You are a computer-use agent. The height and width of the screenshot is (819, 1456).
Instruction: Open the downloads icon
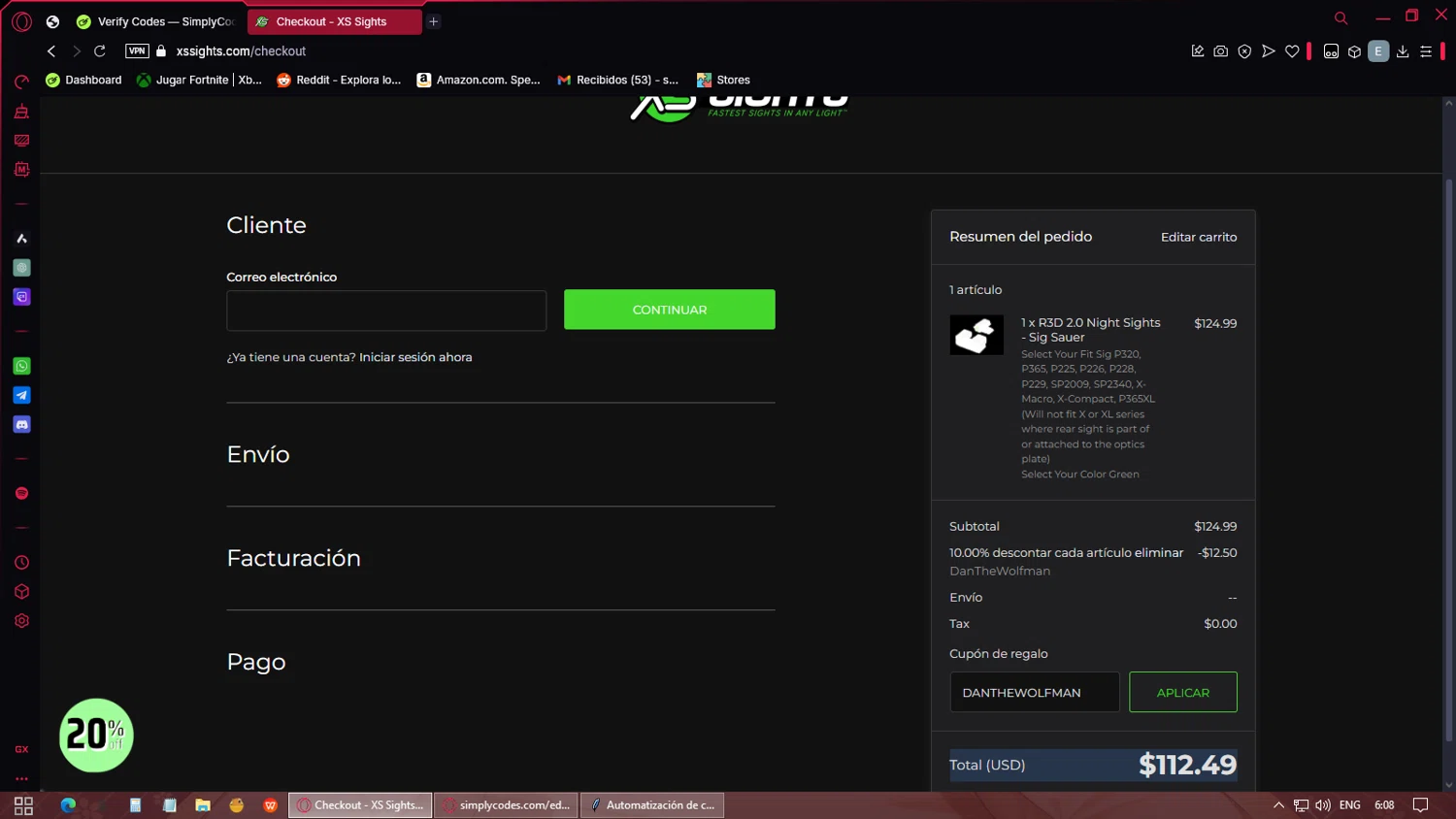(x=1403, y=51)
